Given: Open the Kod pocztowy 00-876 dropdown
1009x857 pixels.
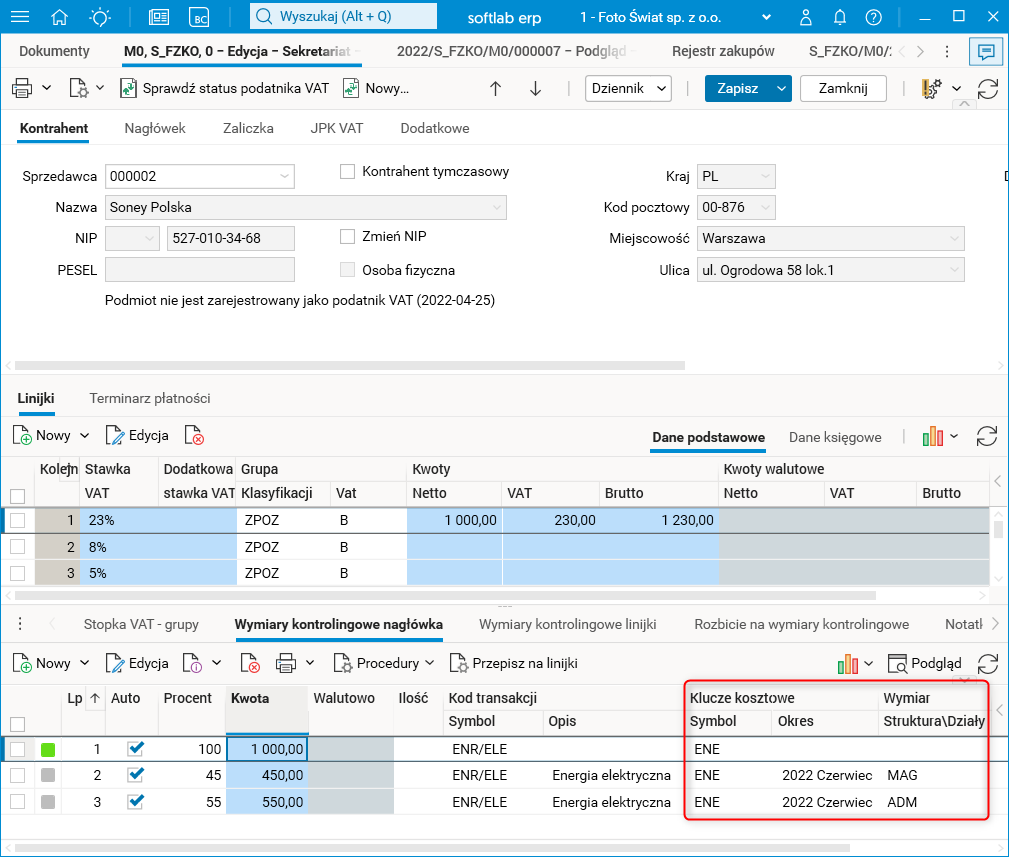Looking at the screenshot, I should click(x=765, y=208).
